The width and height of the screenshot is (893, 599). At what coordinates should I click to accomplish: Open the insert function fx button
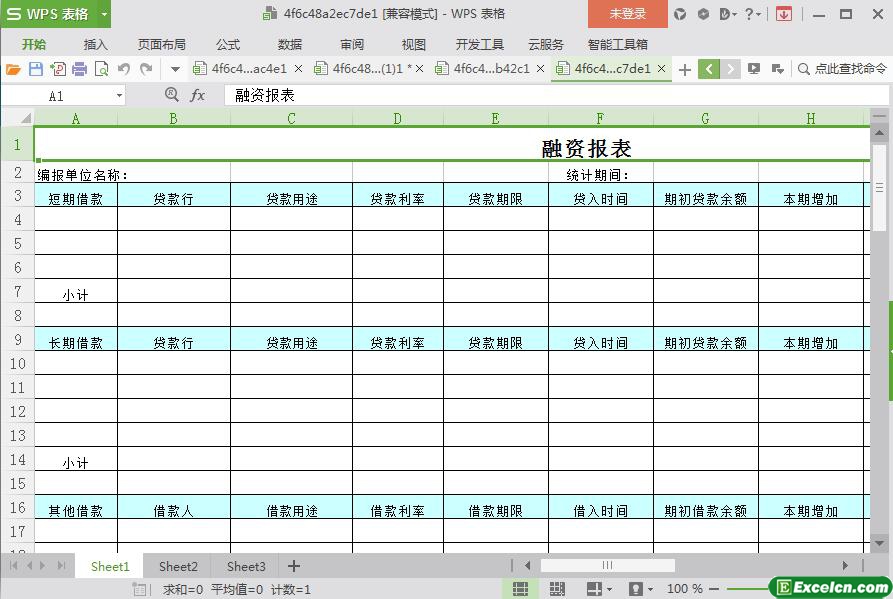[197, 95]
